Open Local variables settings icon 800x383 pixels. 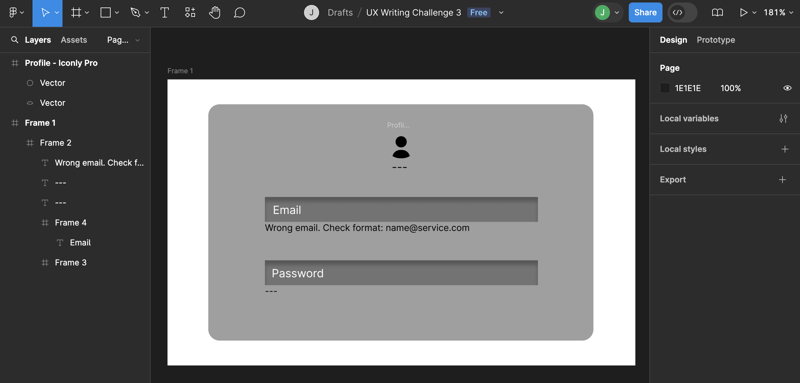click(784, 118)
